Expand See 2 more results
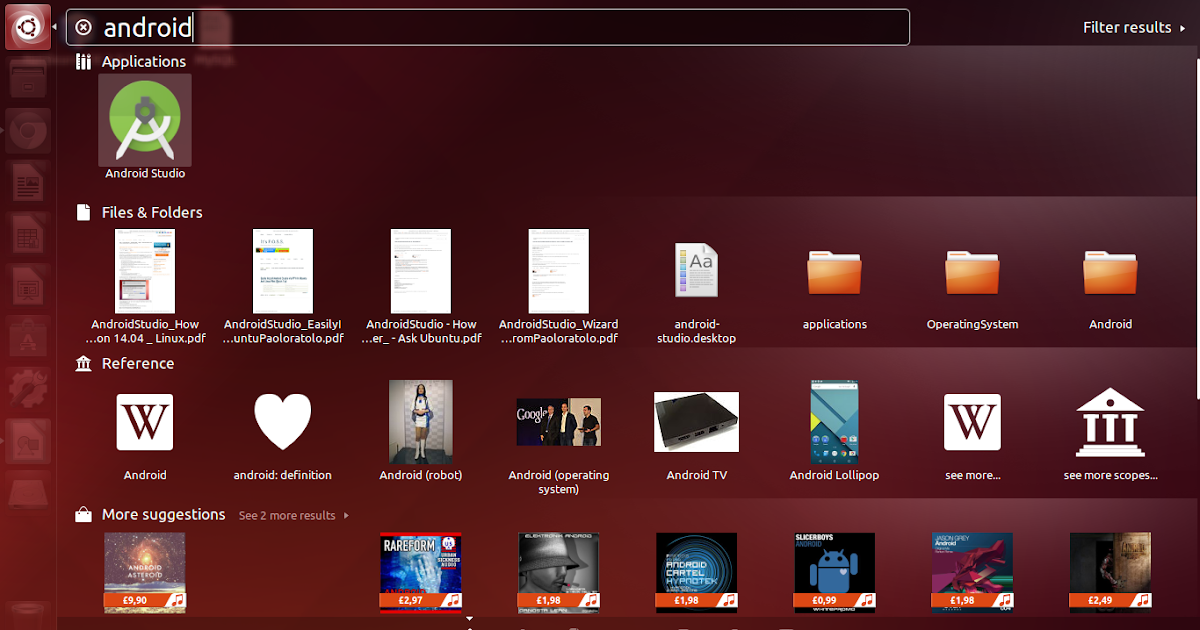Viewport: 1200px width, 630px height. pos(294,516)
